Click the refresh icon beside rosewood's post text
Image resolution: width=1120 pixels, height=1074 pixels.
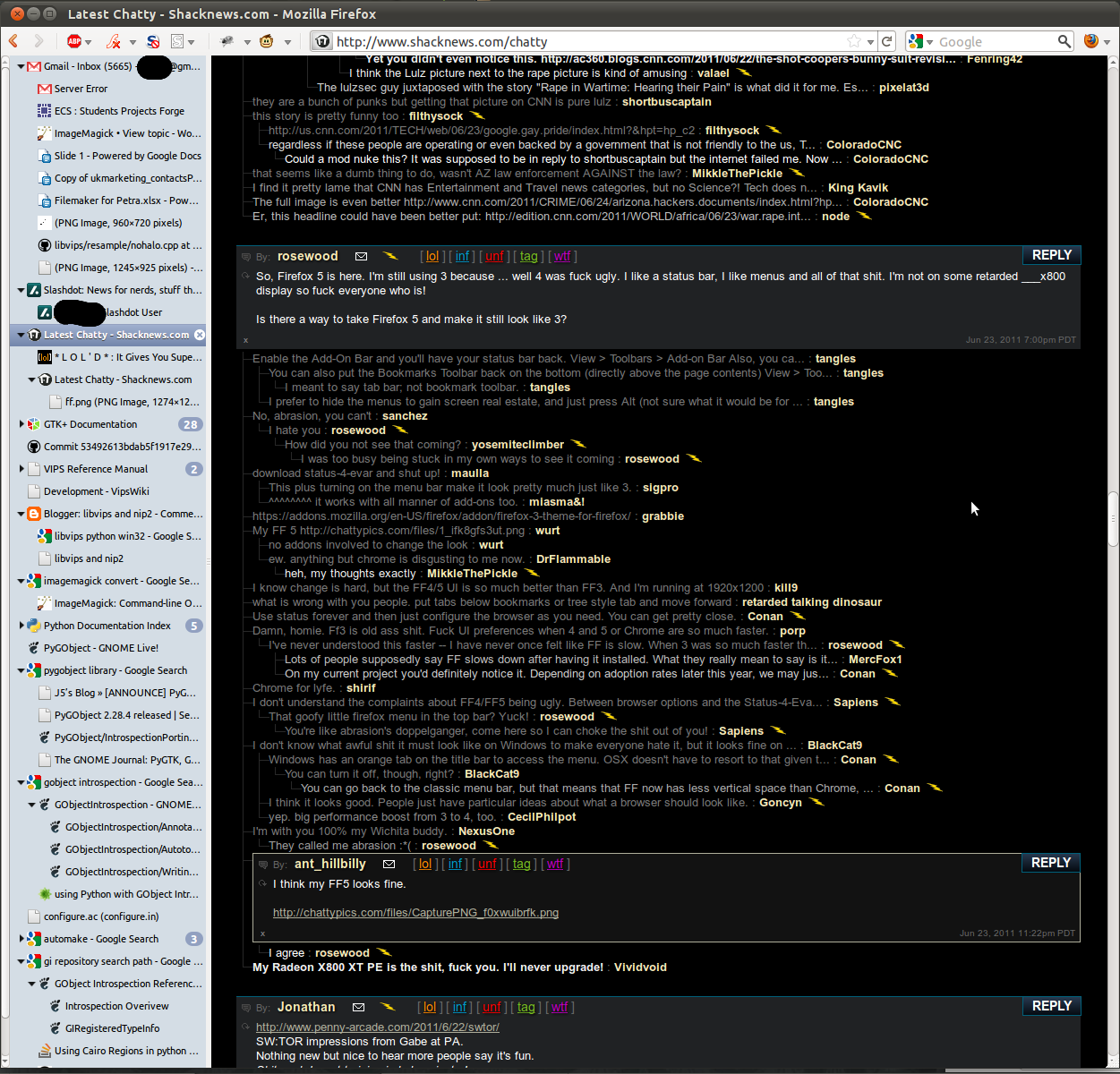tap(246, 277)
